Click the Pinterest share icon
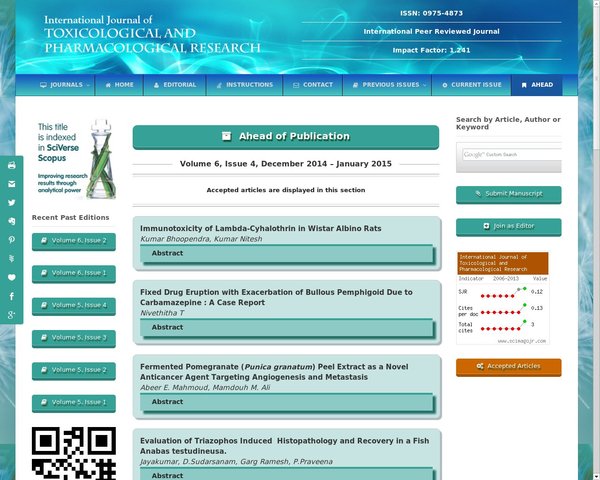Screen dimensions: 600x480 coord(12,240)
